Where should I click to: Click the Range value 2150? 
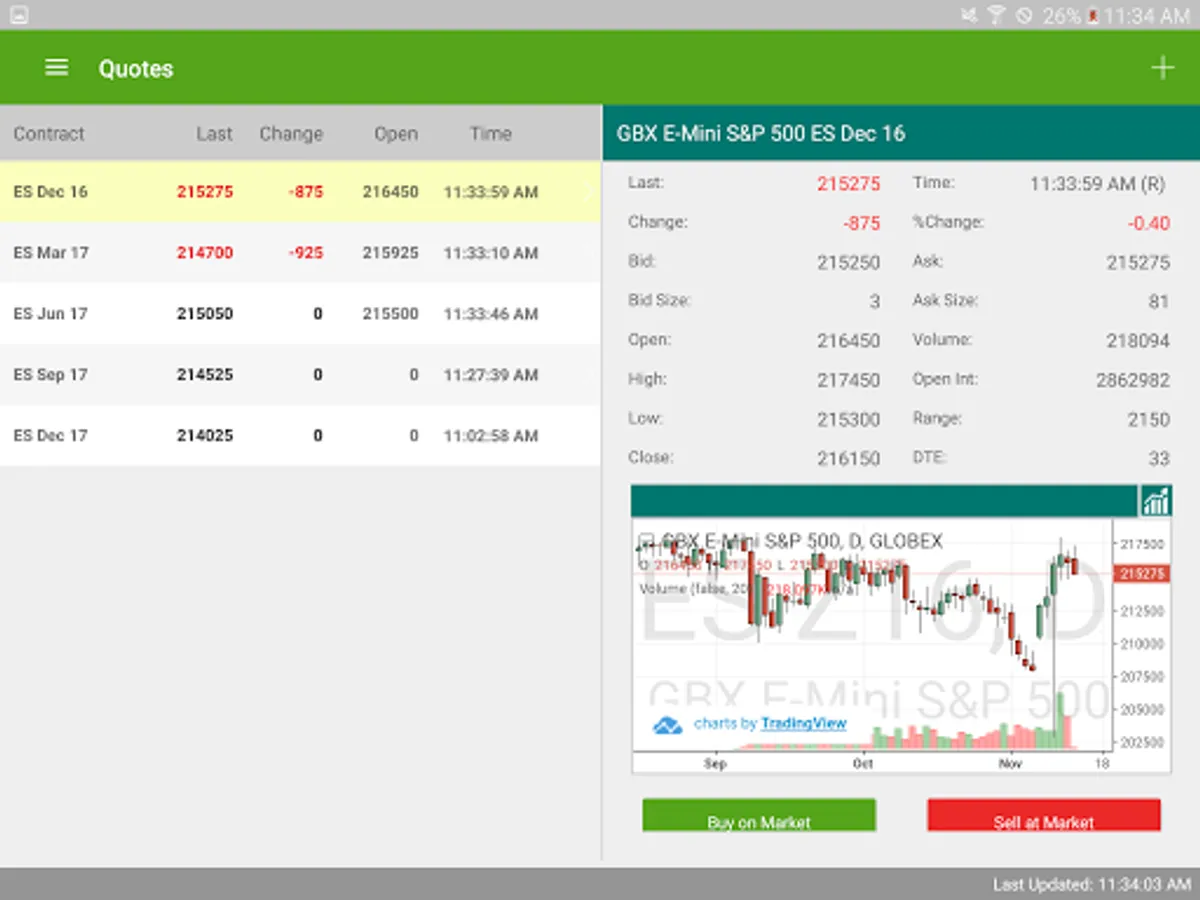(x=1149, y=420)
